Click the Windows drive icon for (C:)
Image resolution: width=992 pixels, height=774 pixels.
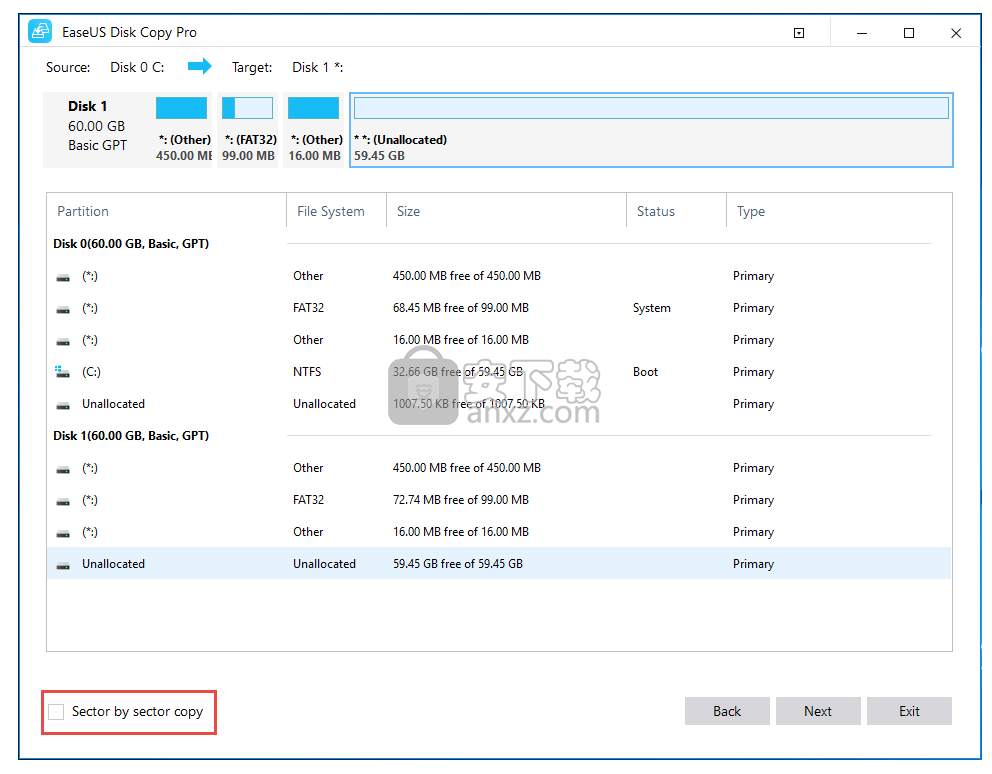click(x=62, y=371)
